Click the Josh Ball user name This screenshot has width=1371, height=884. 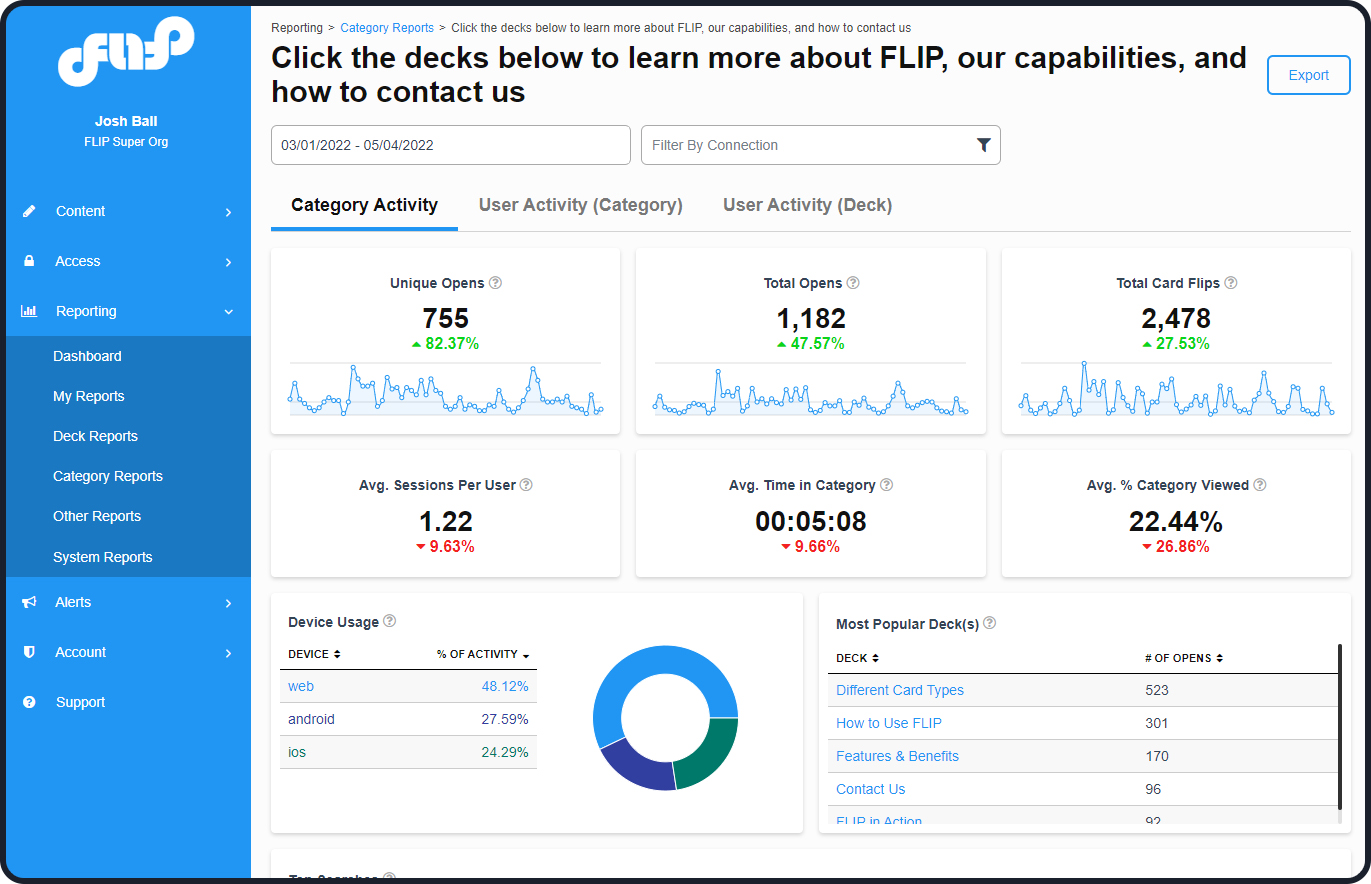[126, 121]
